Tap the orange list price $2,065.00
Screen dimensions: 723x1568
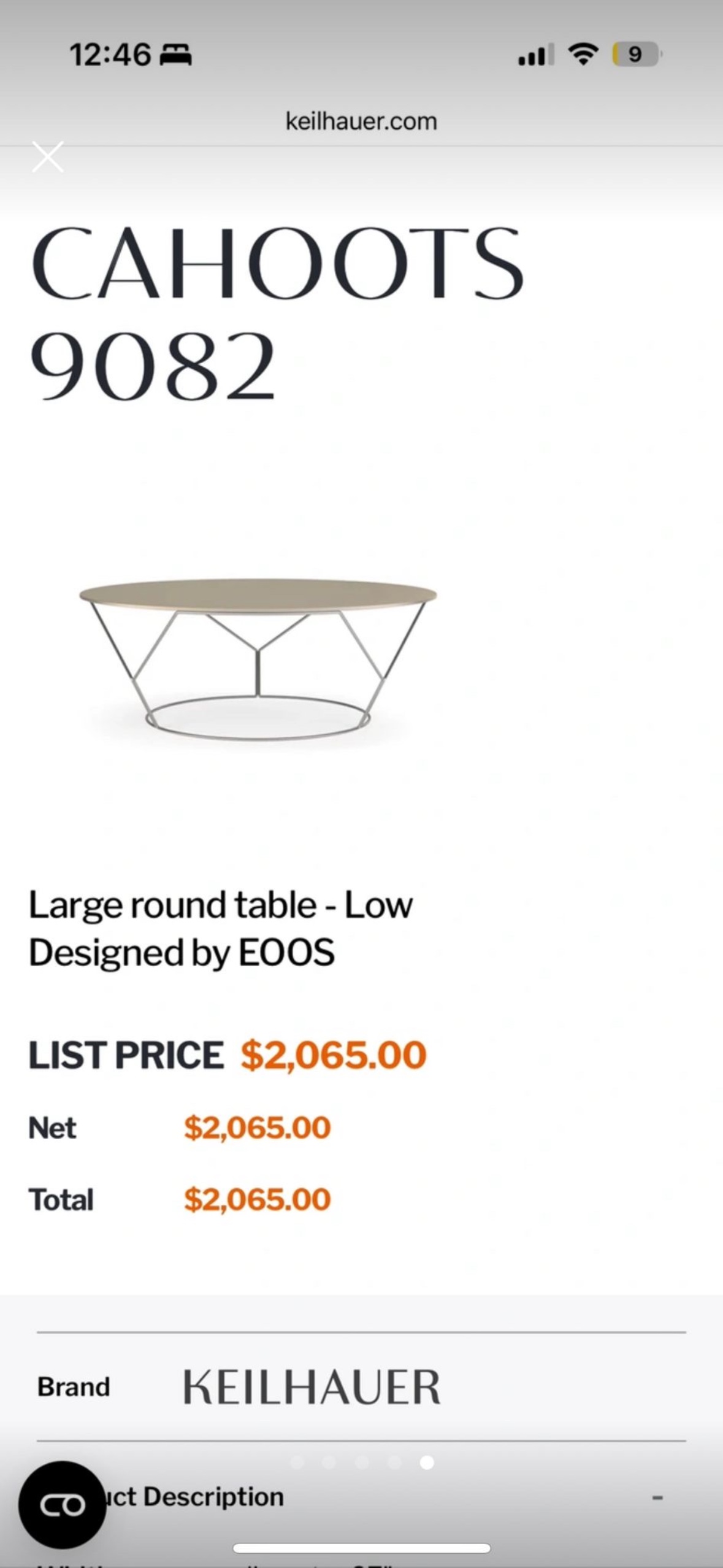[333, 1055]
